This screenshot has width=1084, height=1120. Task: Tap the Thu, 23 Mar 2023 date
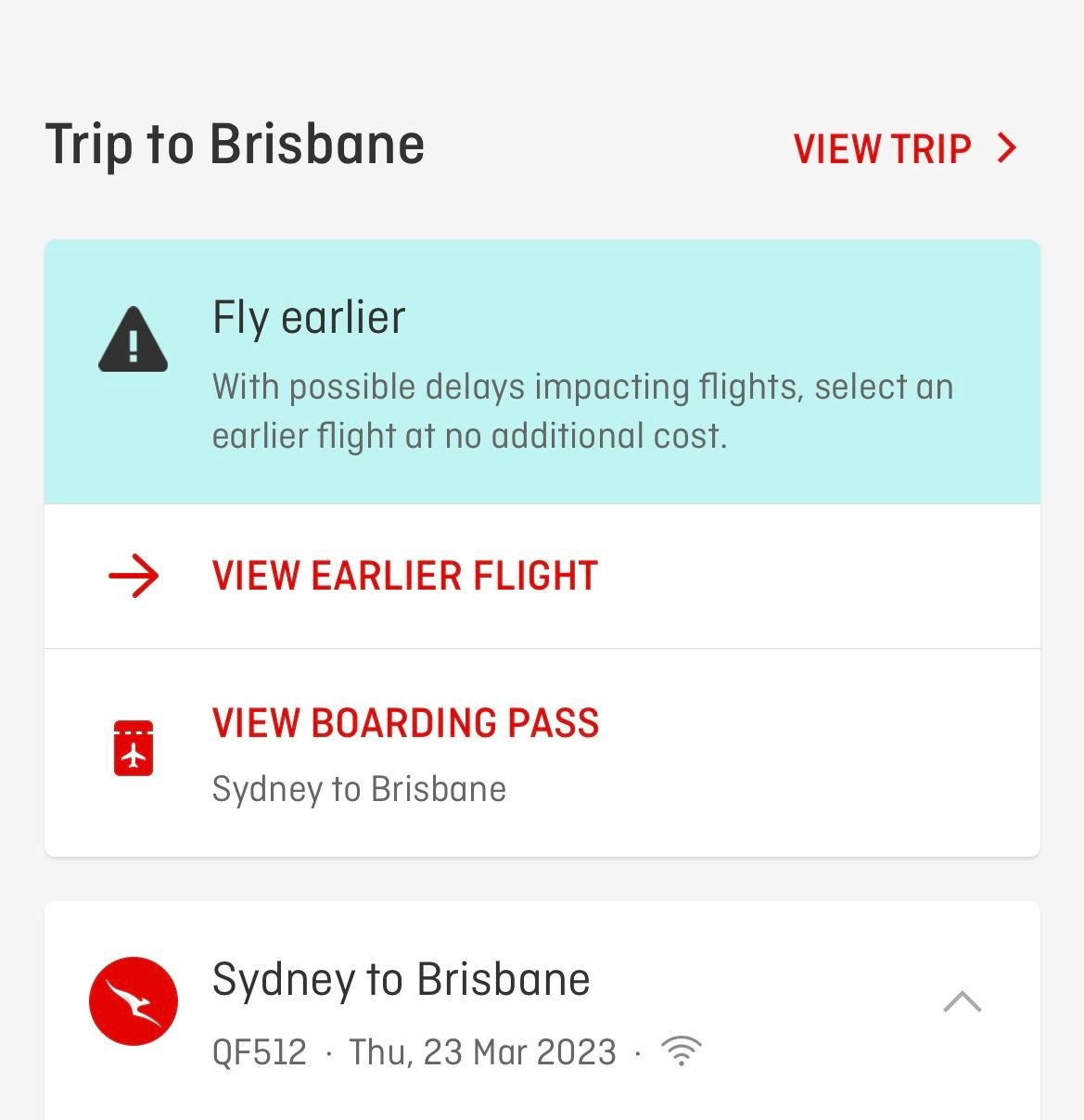click(482, 1052)
